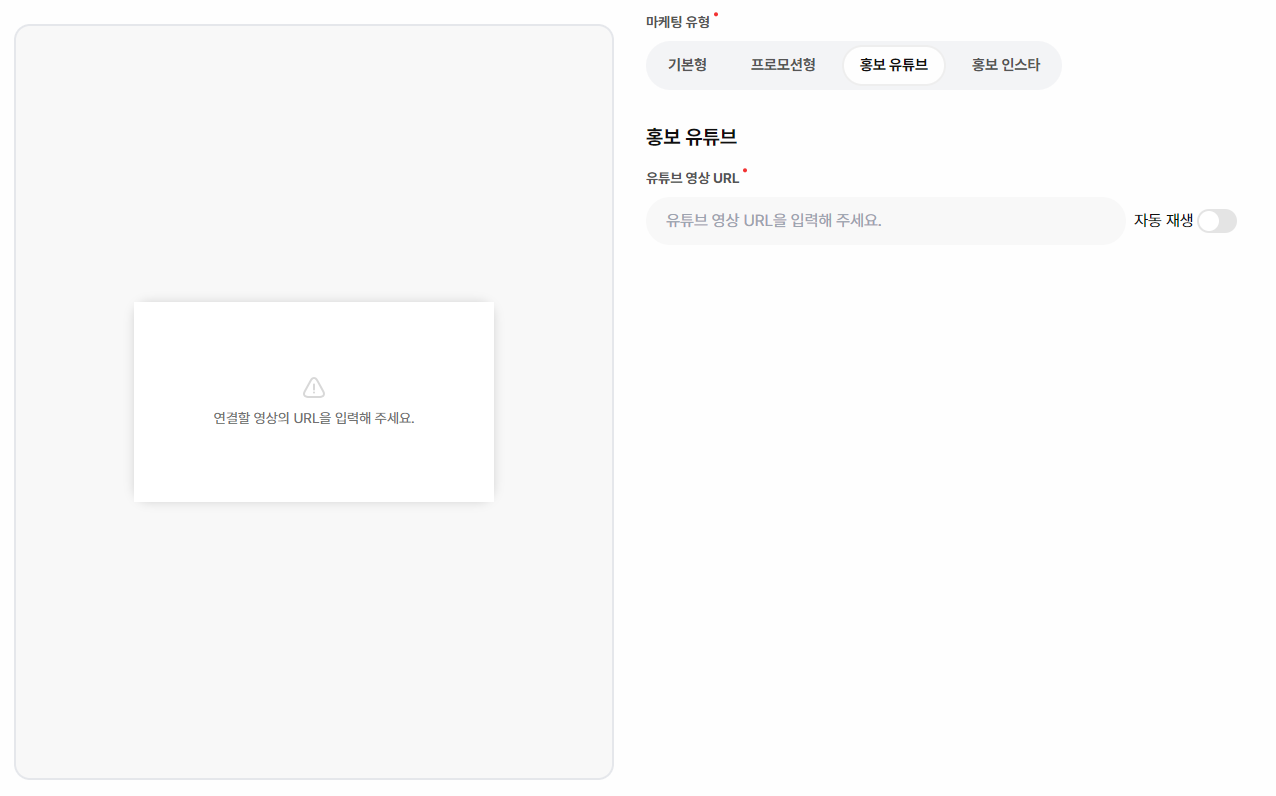Viewport: 1276px width, 796px height.
Task: Click the warning triangle icon in preview
Action: click(x=314, y=388)
